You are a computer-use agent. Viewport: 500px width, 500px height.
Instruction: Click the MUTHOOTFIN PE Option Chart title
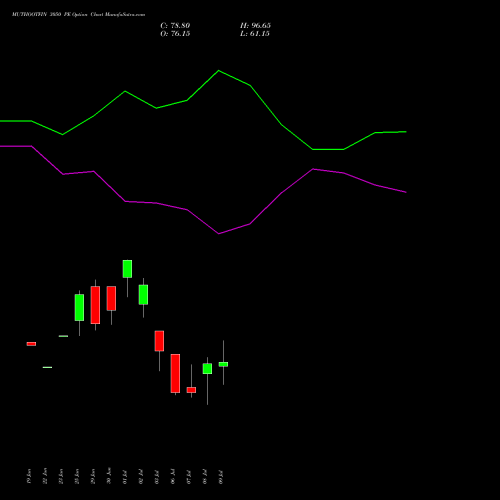click(x=78, y=15)
